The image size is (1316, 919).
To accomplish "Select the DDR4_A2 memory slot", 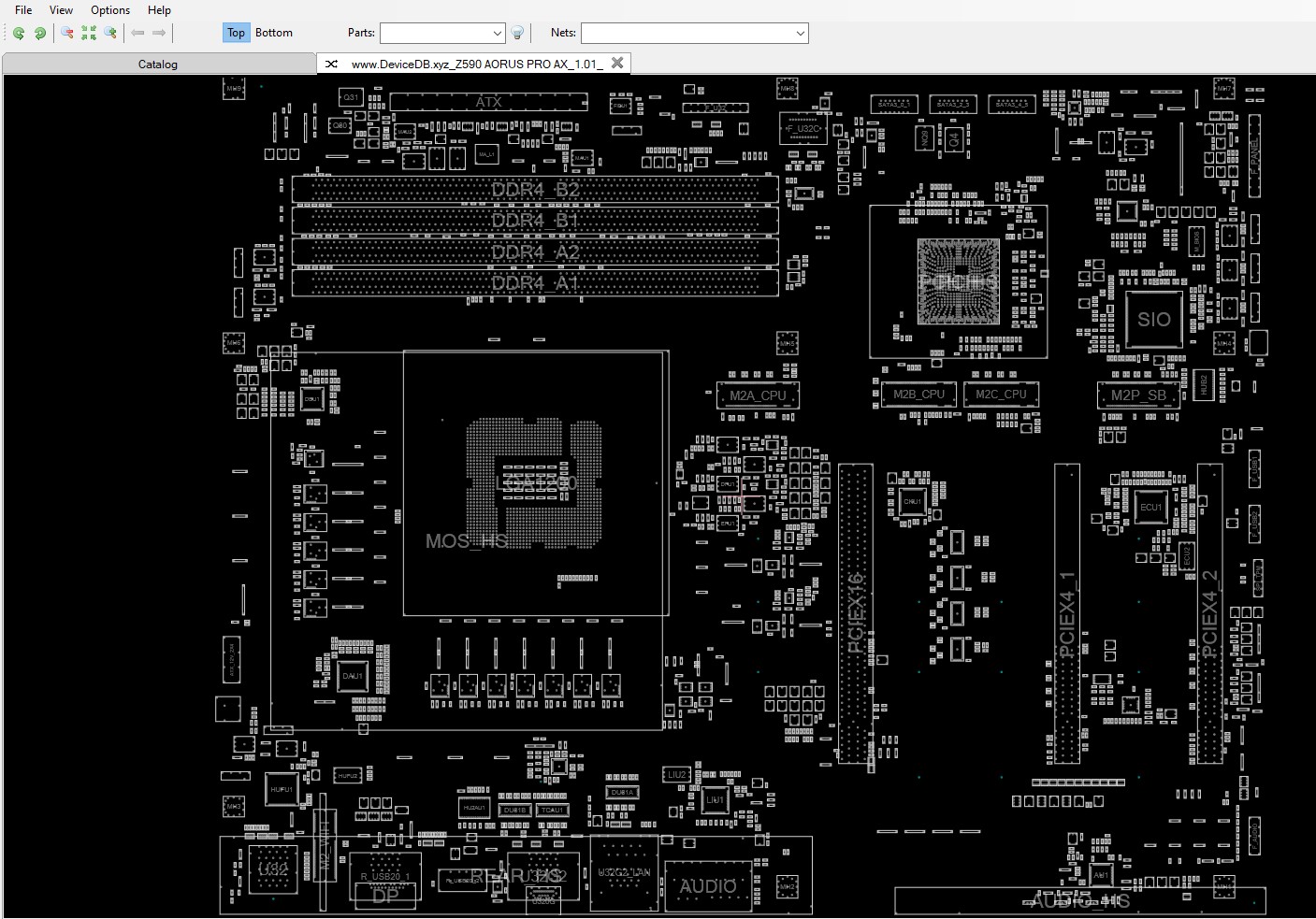I will (535, 252).
